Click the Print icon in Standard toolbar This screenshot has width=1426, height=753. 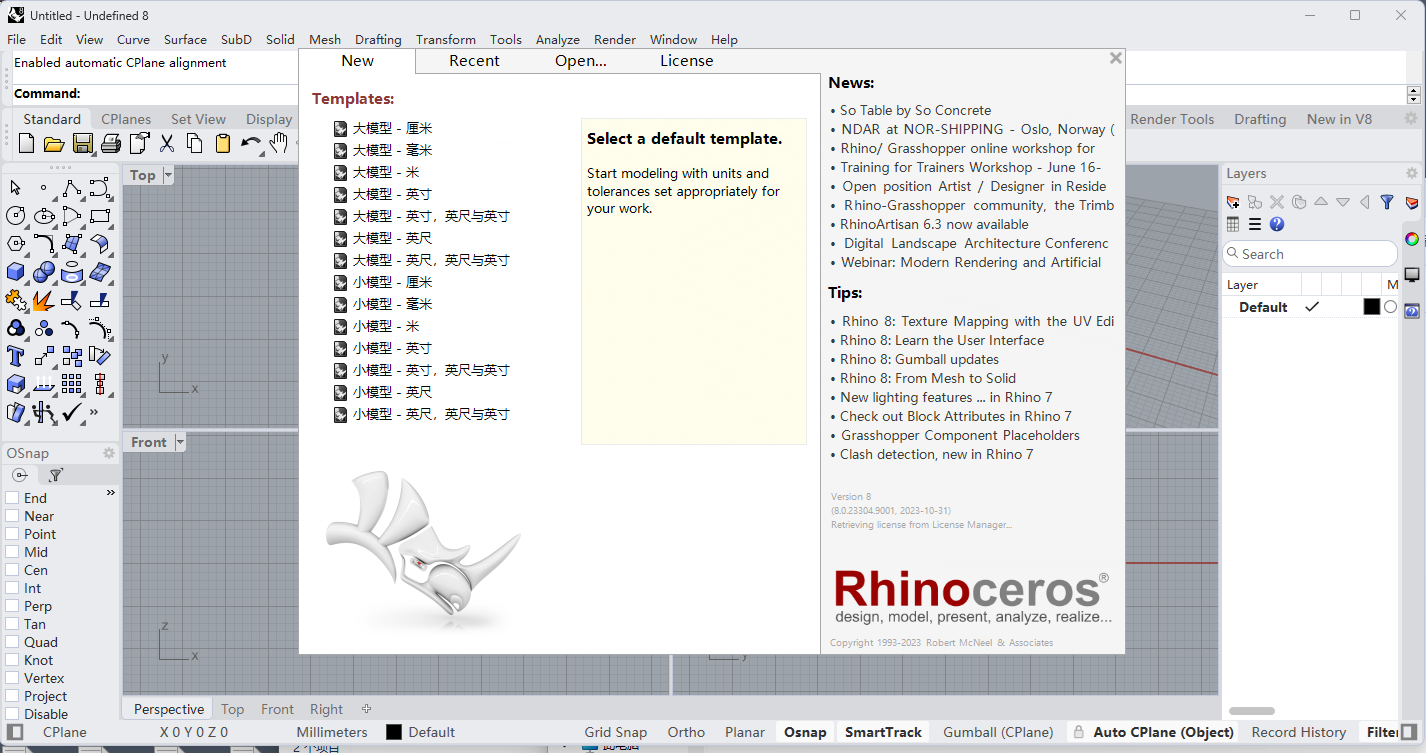pos(111,144)
